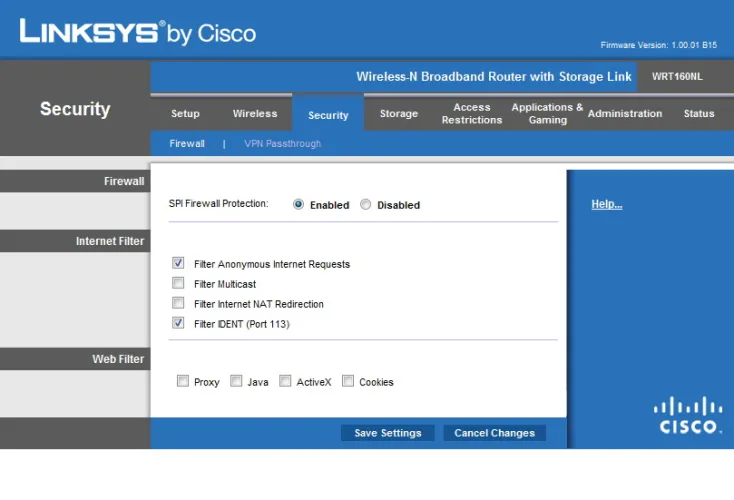This screenshot has width=734, height=500.
Task: Enable SPI Firewall Protection radio button
Action: coord(298,205)
